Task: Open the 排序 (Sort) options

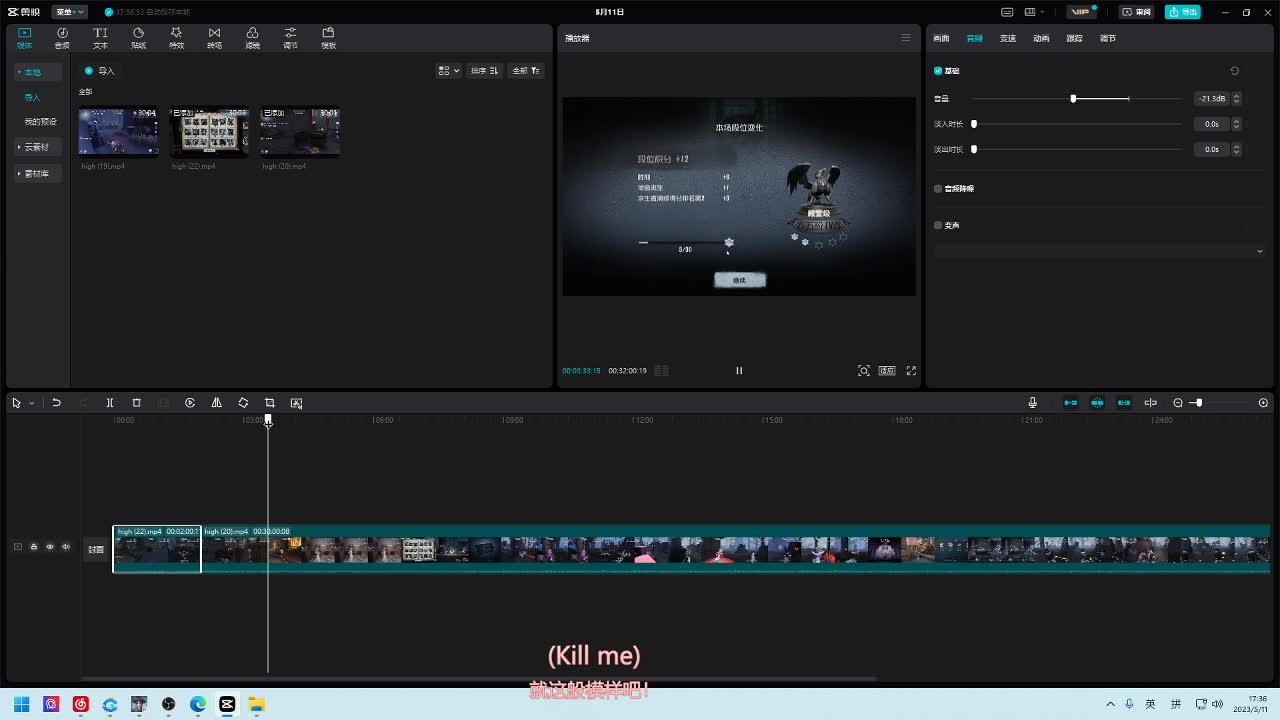Action: (x=484, y=71)
